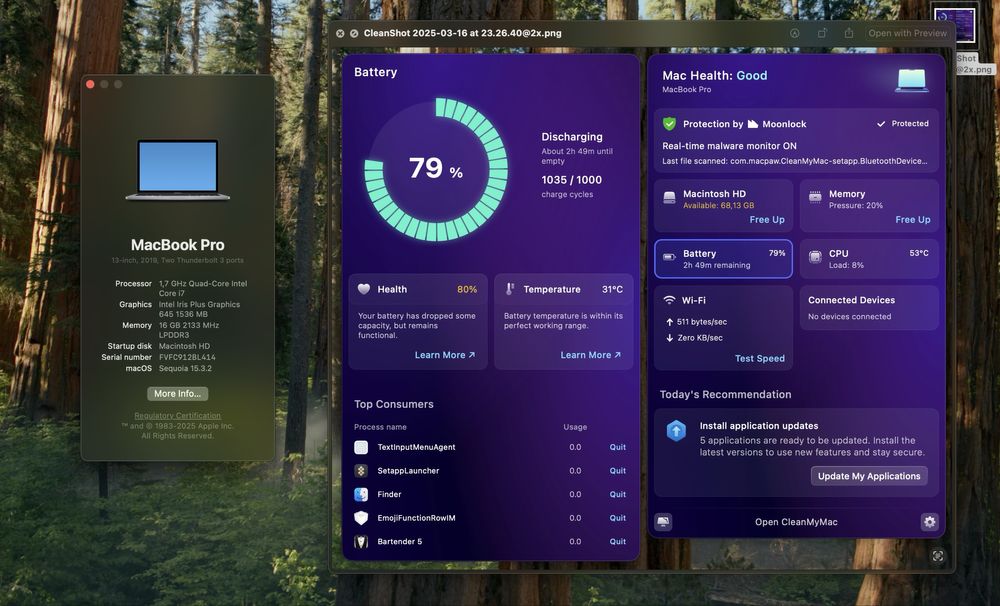1000x606 pixels.
Task: Click the thermometer icon next to Temperature
Action: pos(510,289)
